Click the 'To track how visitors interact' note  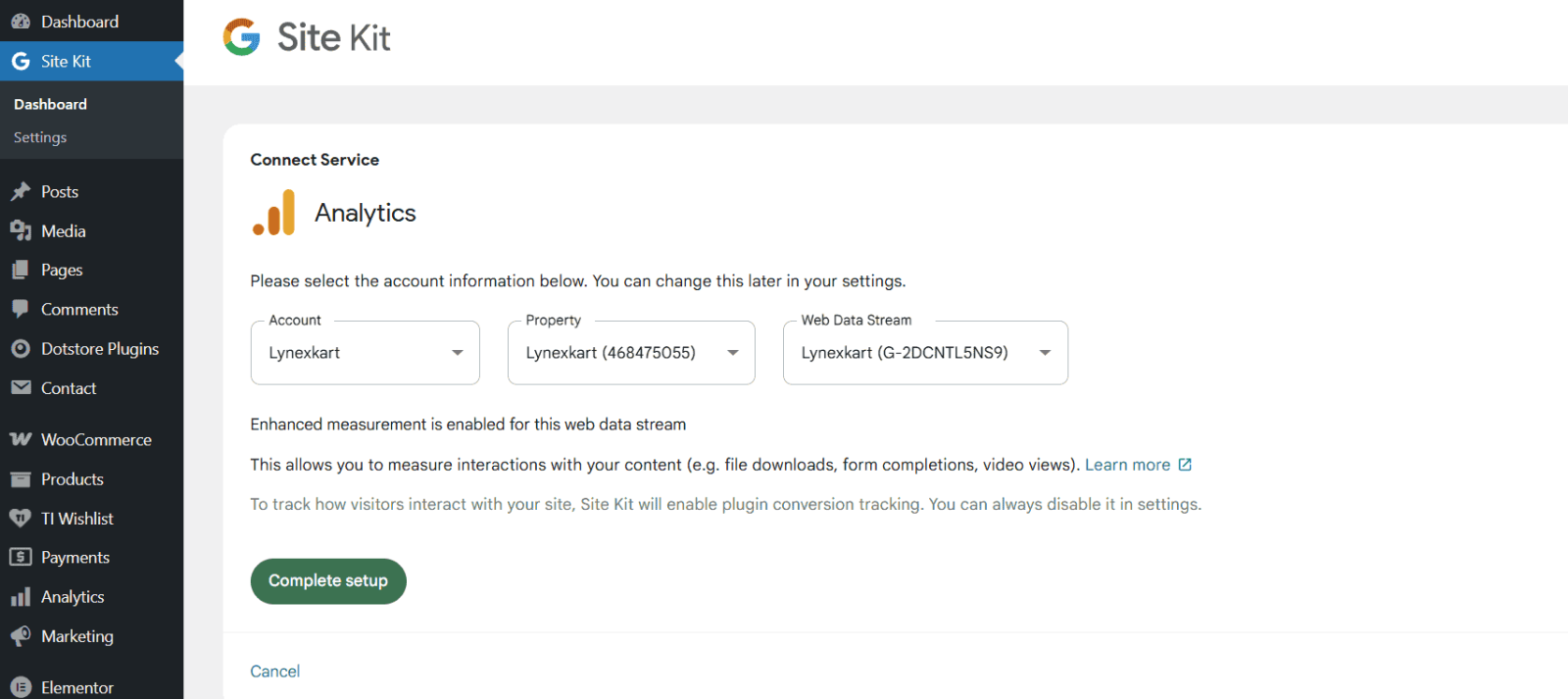726,504
